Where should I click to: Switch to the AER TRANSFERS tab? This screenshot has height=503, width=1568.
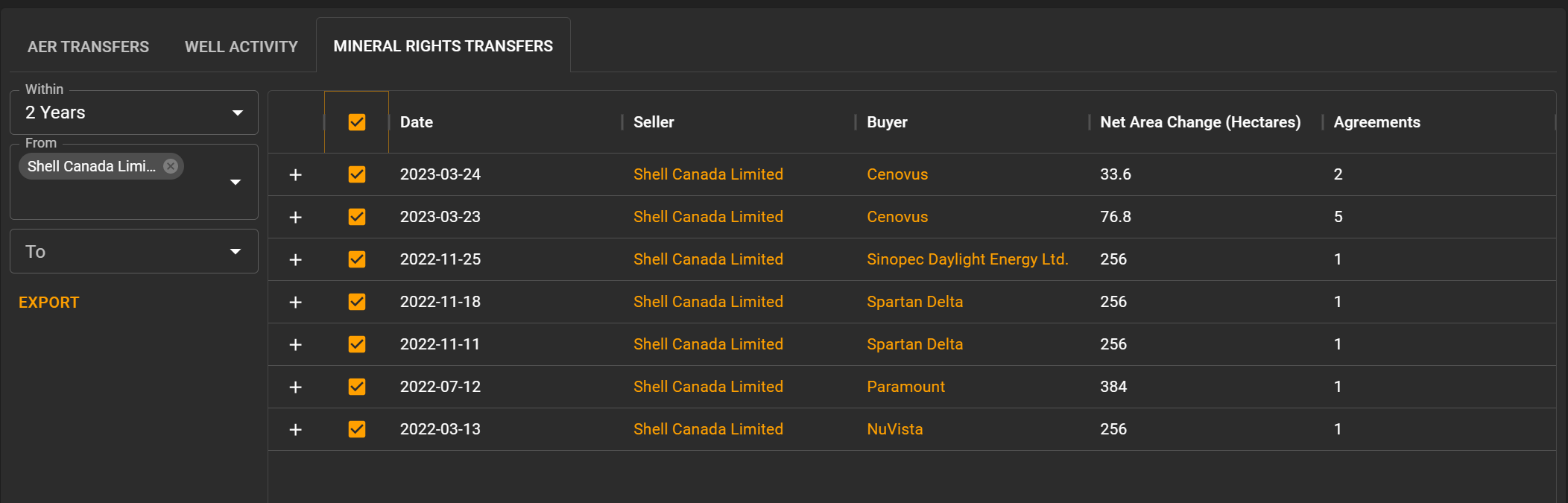point(87,46)
